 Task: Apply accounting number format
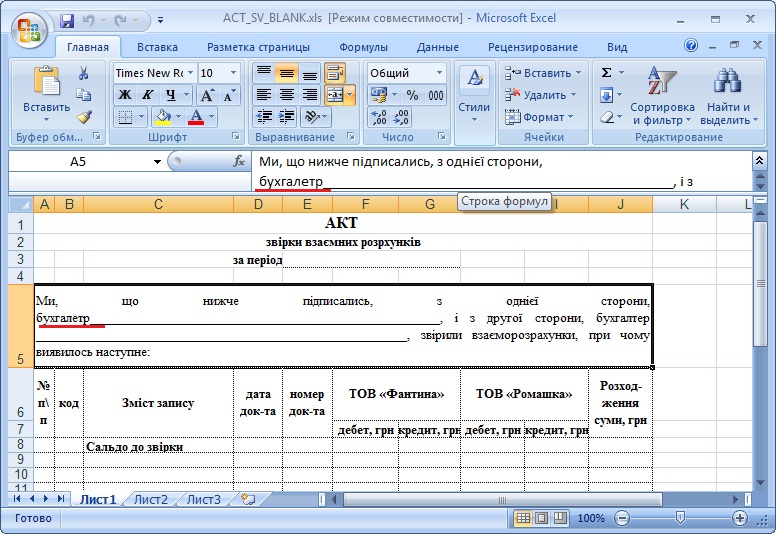pos(379,95)
